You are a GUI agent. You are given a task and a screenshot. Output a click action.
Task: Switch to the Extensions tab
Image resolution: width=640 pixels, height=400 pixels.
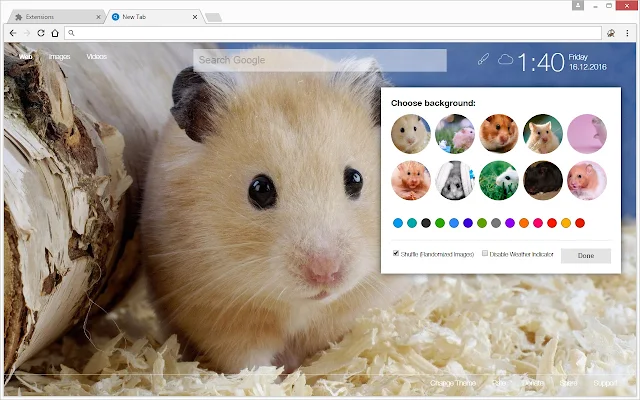(56, 17)
